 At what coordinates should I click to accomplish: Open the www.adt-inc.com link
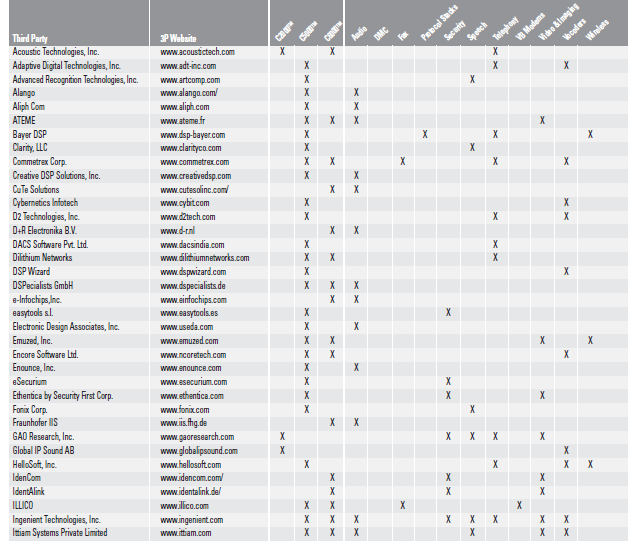188,66
